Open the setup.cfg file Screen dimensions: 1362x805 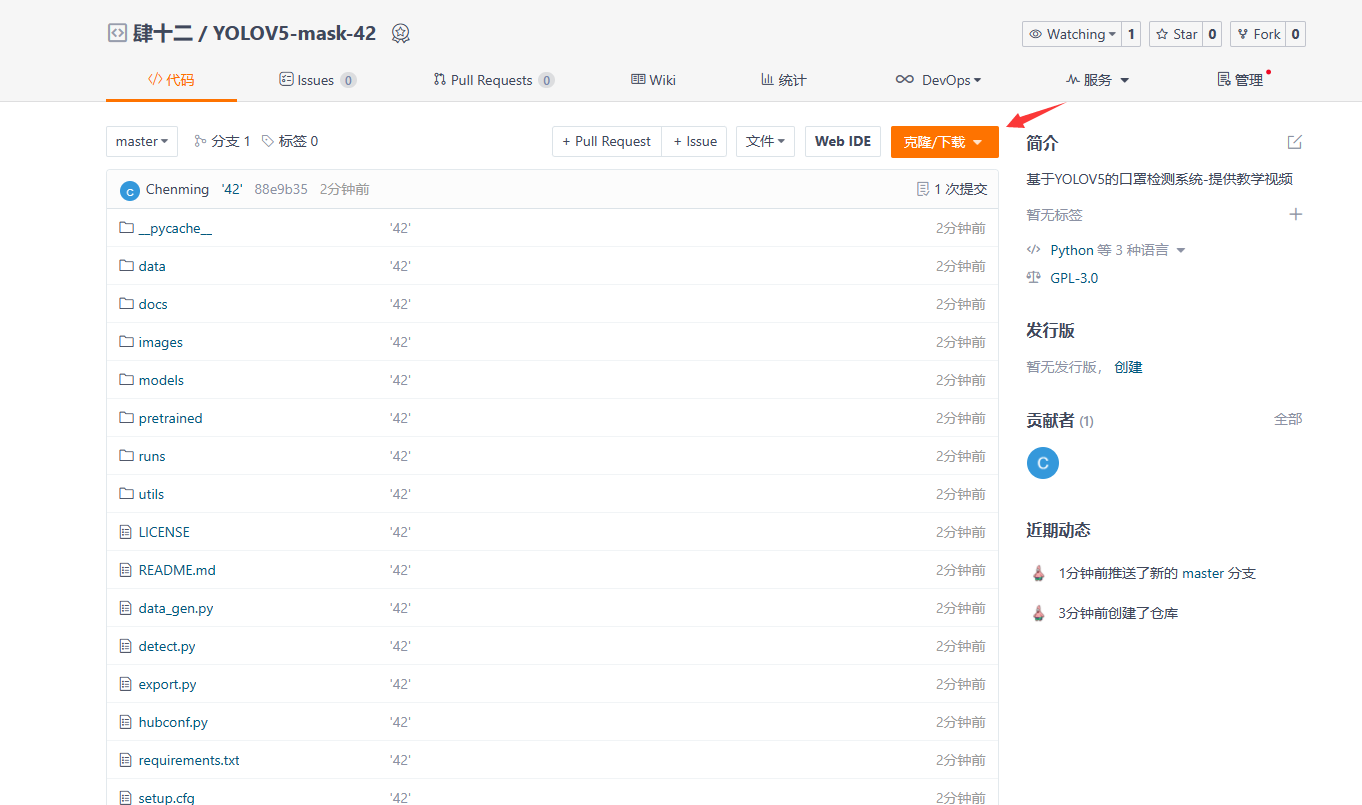[x=167, y=798]
